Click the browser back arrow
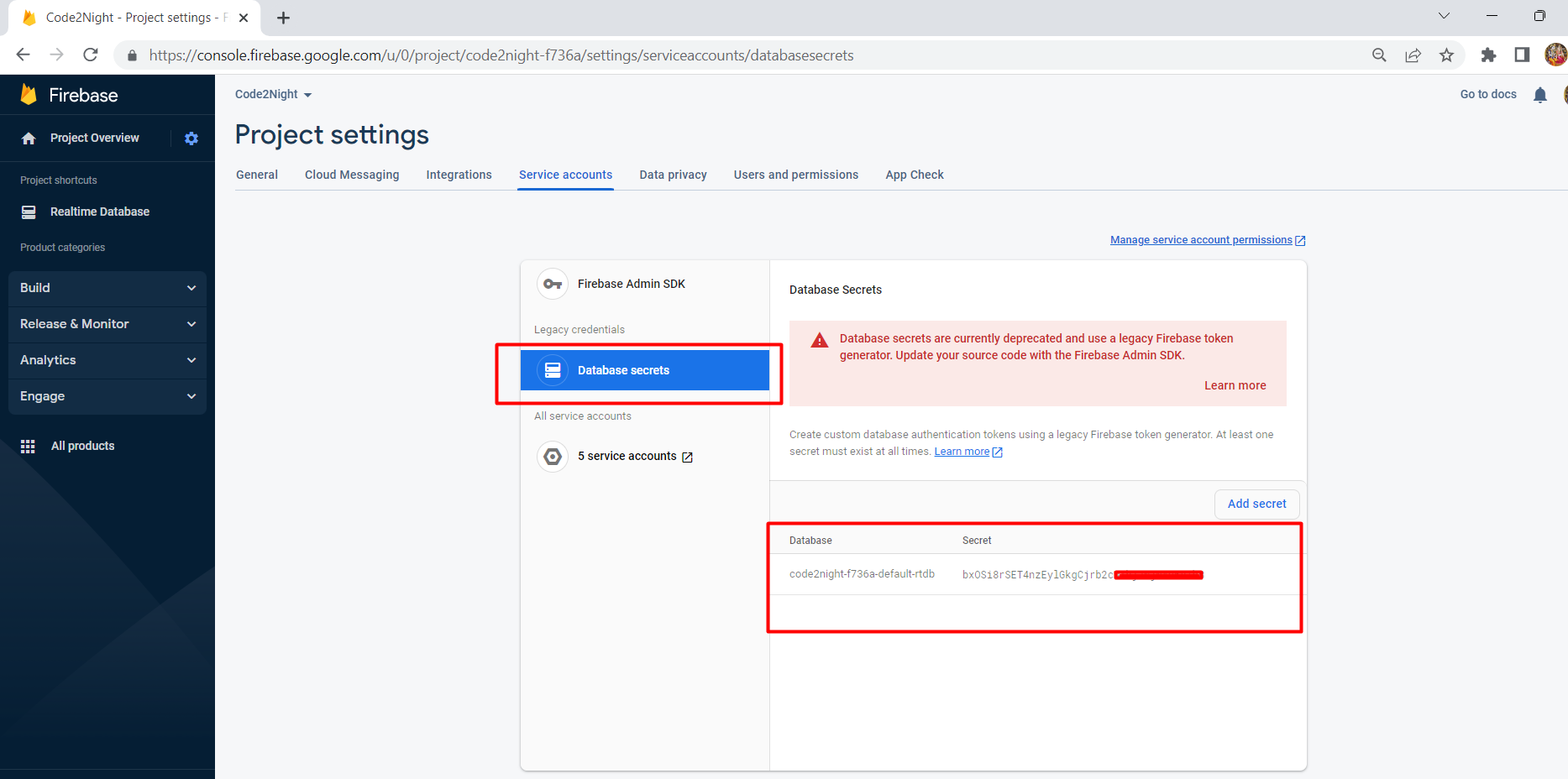 tap(24, 55)
